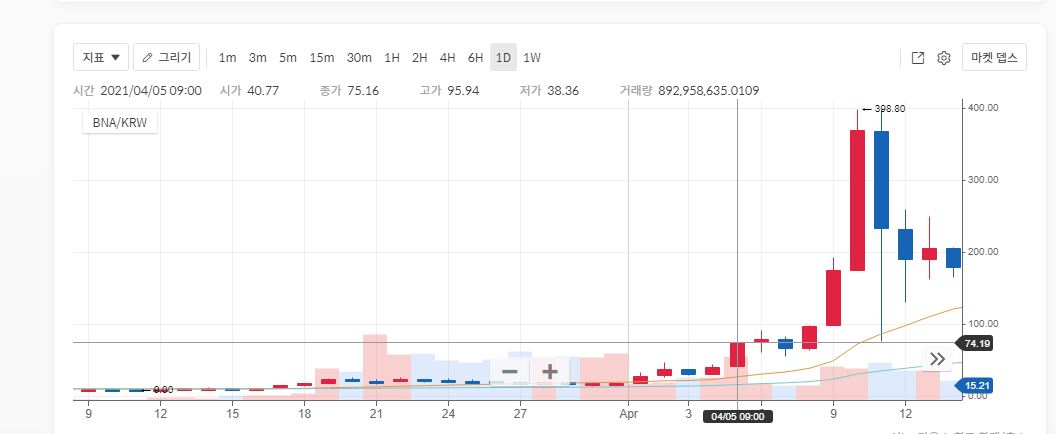Click the 그리기 drawing button

click(166, 57)
